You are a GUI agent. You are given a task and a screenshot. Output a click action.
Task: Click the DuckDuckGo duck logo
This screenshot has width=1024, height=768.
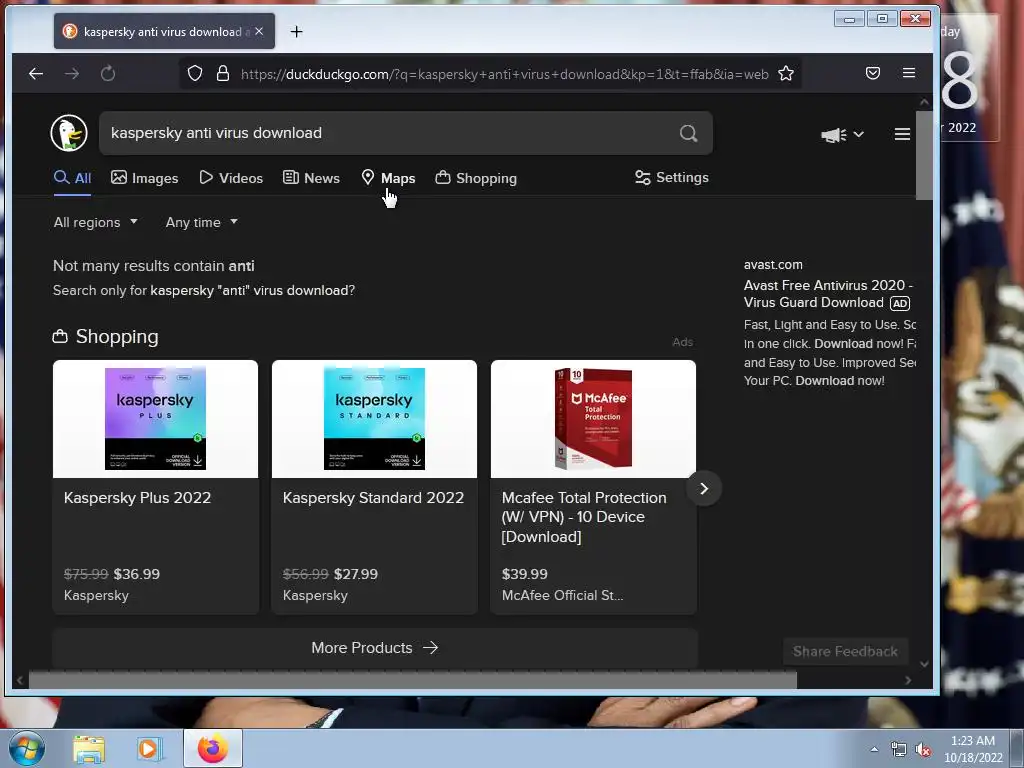pyautogui.click(x=69, y=133)
